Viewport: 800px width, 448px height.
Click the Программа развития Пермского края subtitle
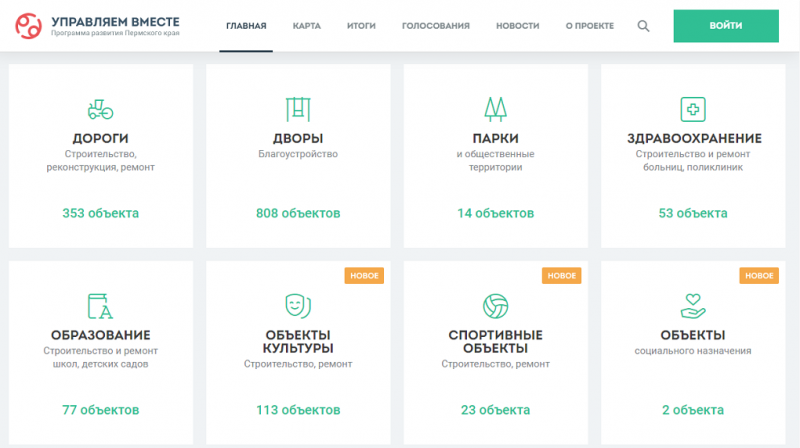click(x=115, y=33)
